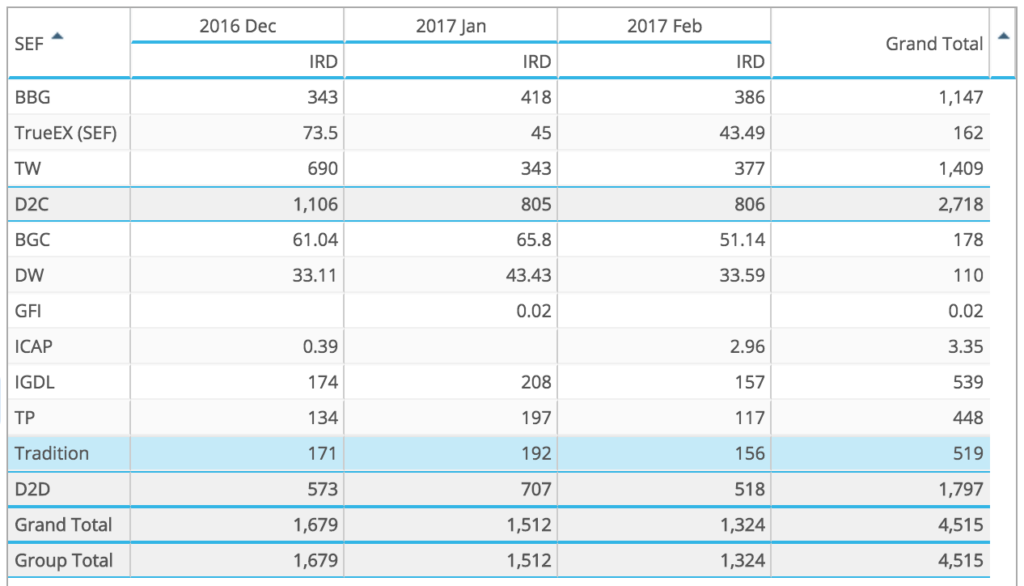Click the sort arrow right of Grand Total header
Image resolution: width=1024 pixels, height=586 pixels.
pos(1004,37)
